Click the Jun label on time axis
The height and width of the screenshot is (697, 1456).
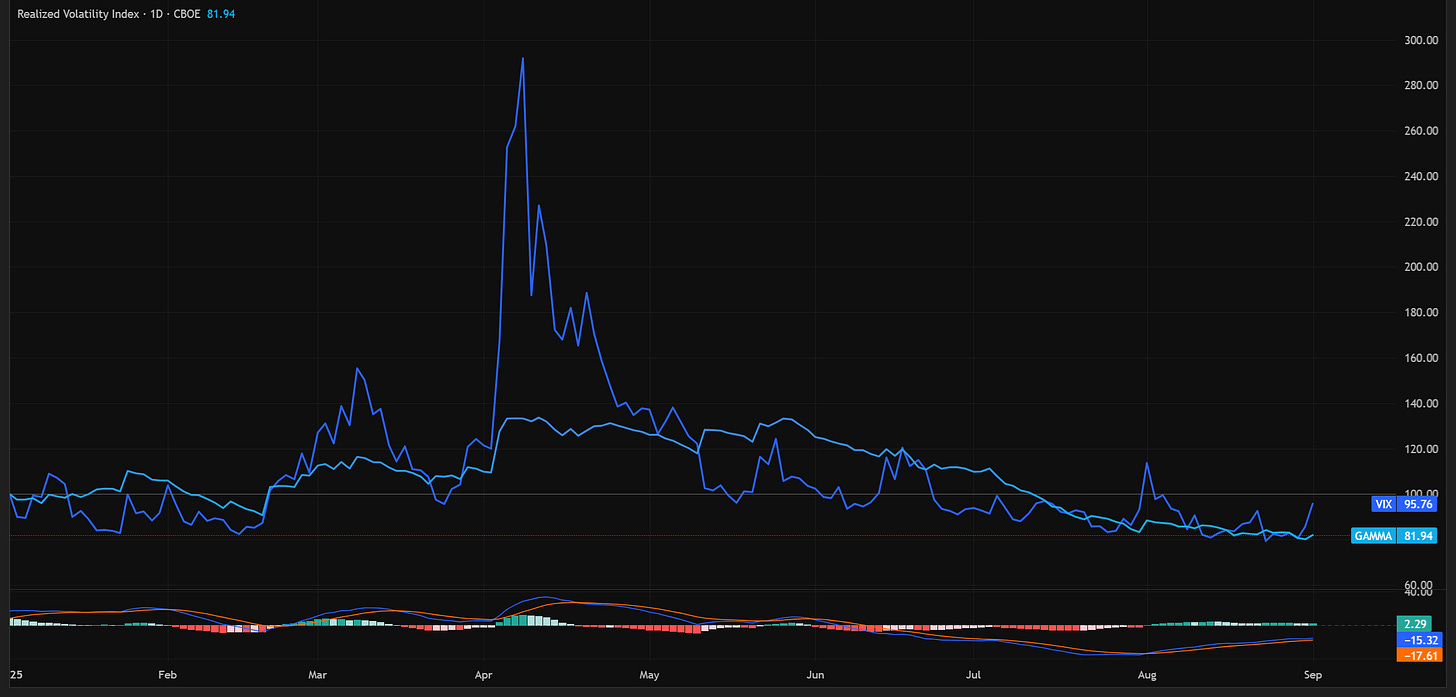816,676
